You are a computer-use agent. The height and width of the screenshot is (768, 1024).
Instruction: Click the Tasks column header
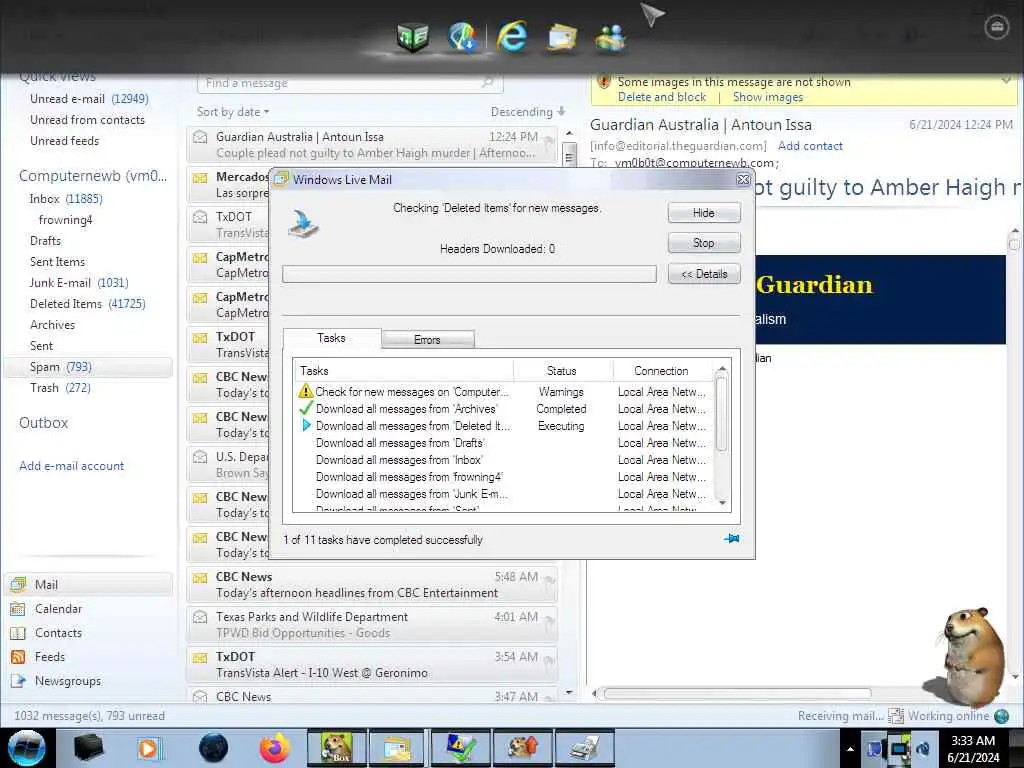coord(404,370)
